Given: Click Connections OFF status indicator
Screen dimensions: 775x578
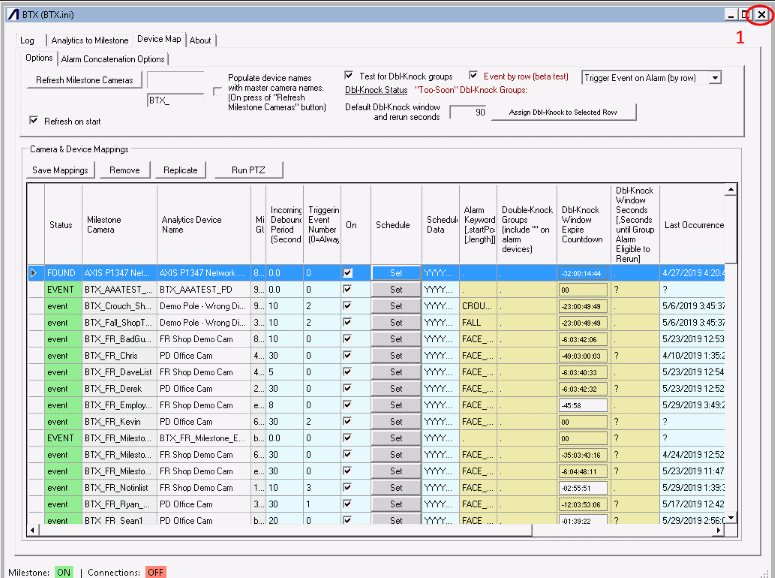Looking at the screenshot, I should click(x=155, y=572).
